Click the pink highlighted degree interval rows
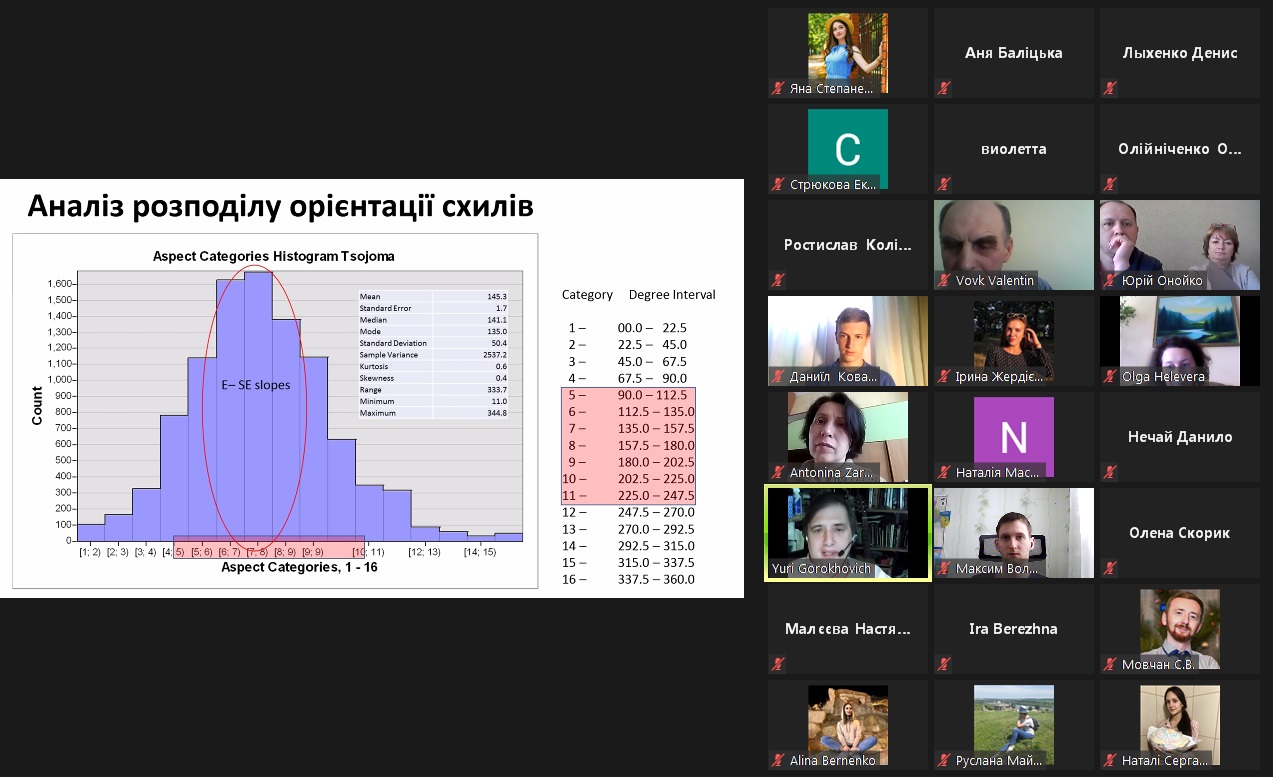 click(x=628, y=446)
